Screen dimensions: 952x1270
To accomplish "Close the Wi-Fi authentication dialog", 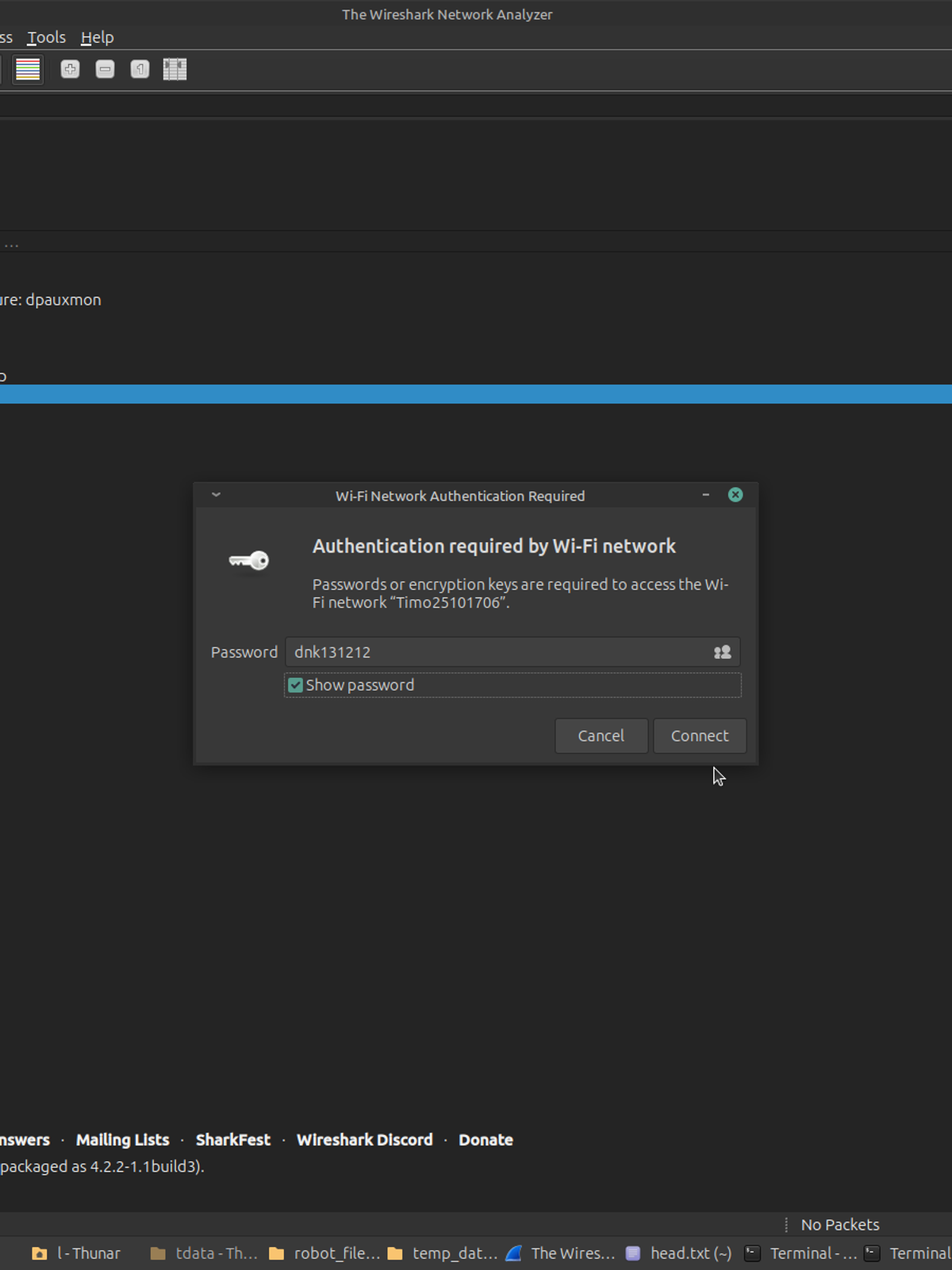I will (x=735, y=495).
